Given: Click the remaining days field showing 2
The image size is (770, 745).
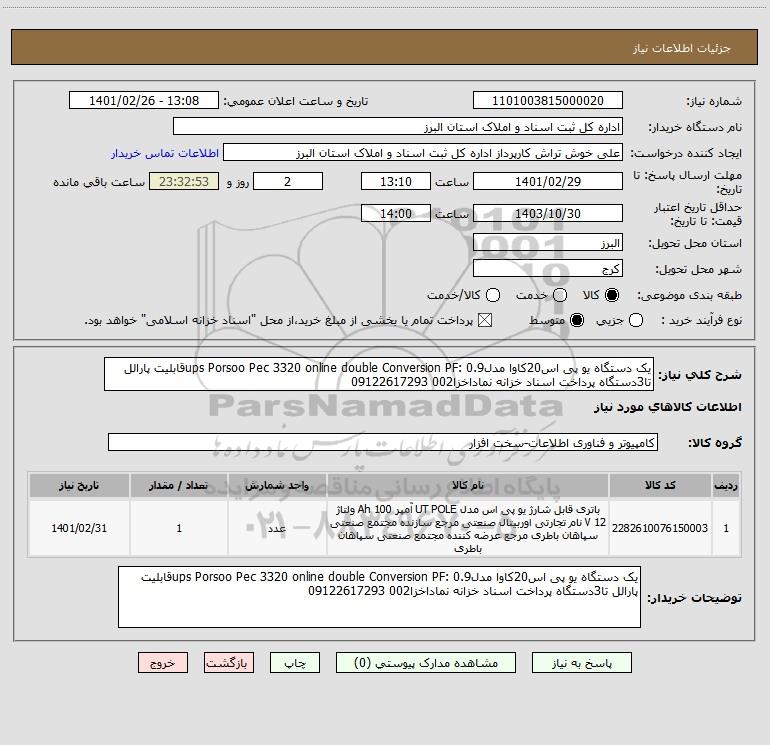Looking at the screenshot, I should click(x=288, y=181).
